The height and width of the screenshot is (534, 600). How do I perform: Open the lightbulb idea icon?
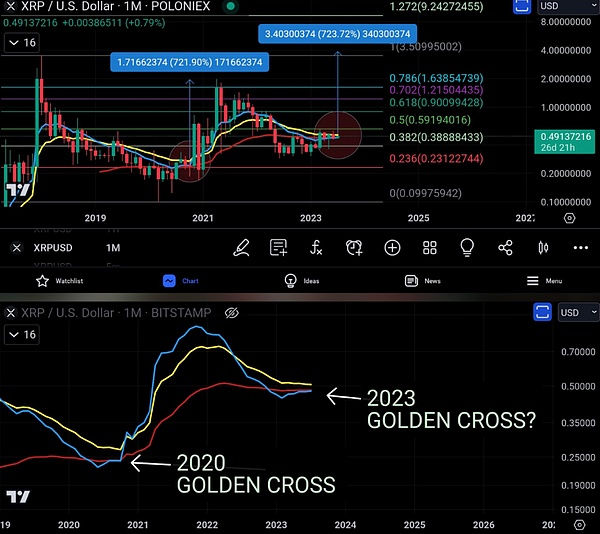coord(467,248)
